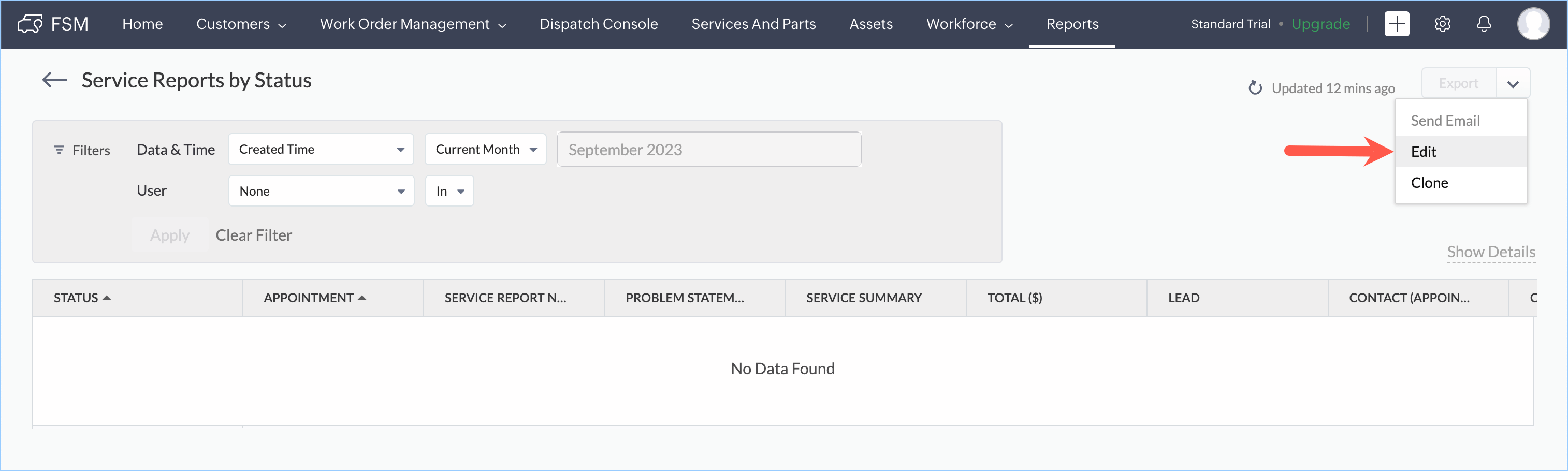The width and height of the screenshot is (1568, 471).
Task: Open the notifications bell
Action: (1484, 24)
